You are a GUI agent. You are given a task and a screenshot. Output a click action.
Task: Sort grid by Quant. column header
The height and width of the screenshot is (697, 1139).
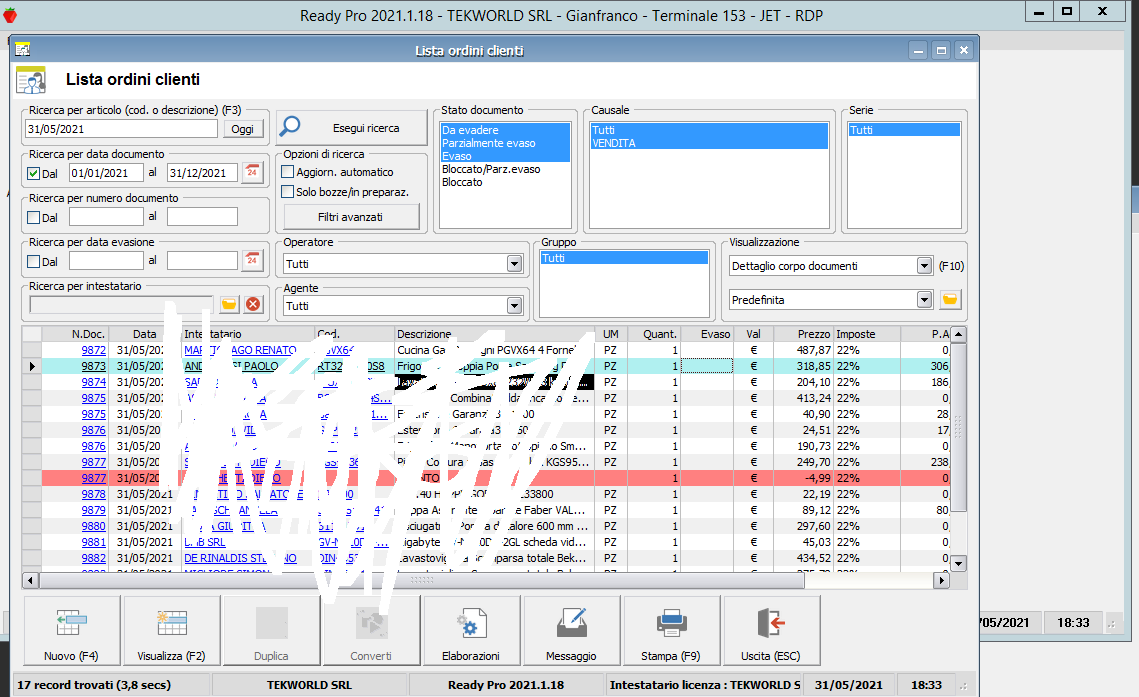(653, 334)
